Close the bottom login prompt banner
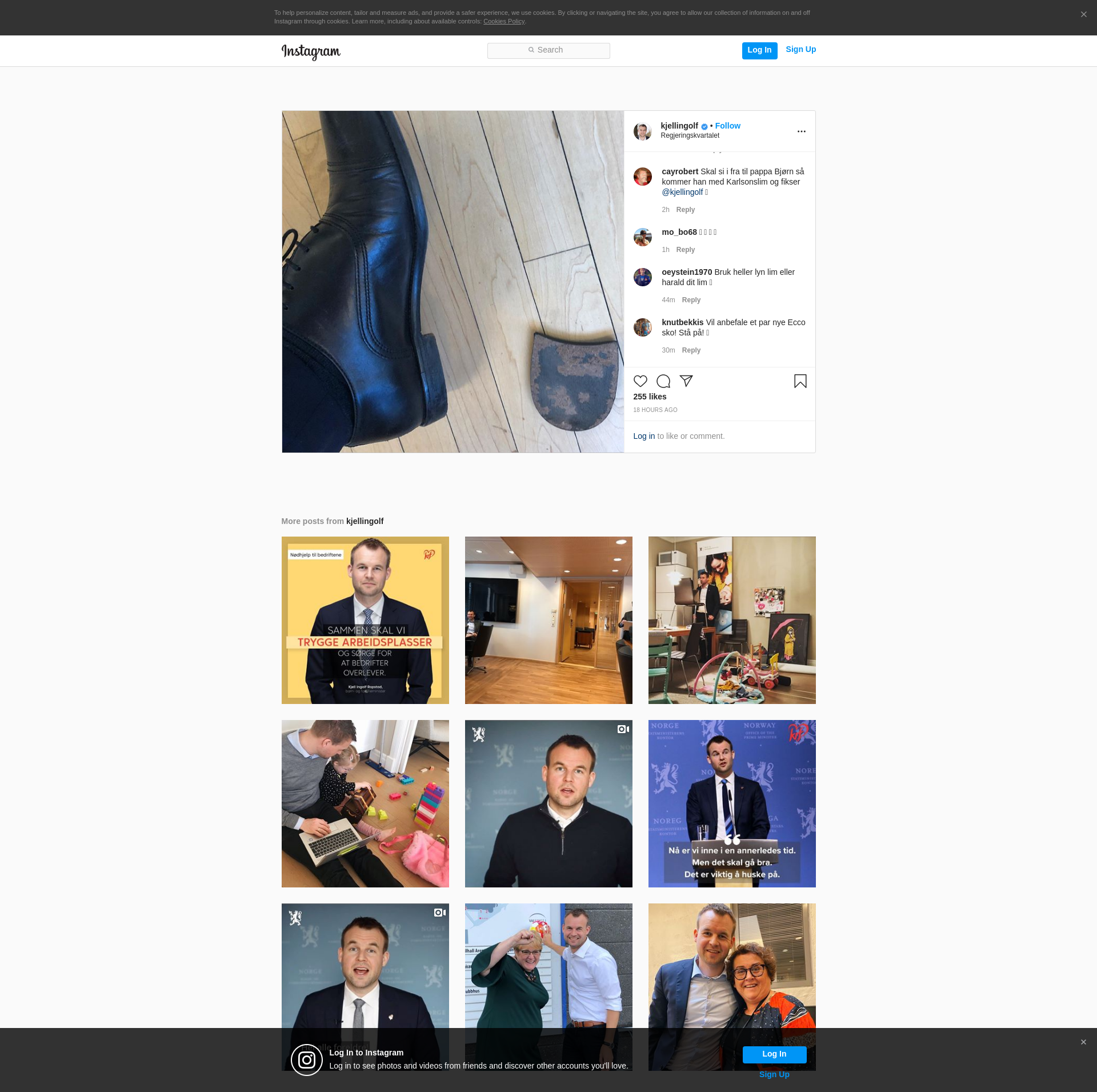 click(x=1083, y=1042)
